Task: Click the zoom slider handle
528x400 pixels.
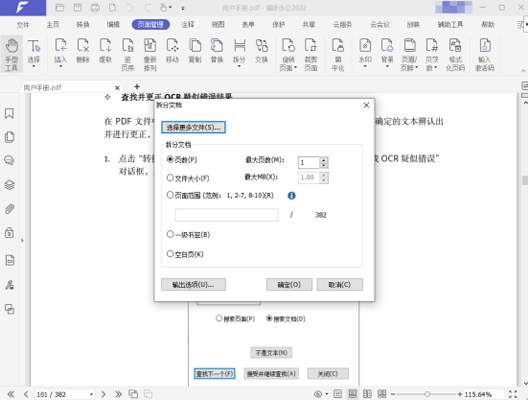Action: point(427,394)
